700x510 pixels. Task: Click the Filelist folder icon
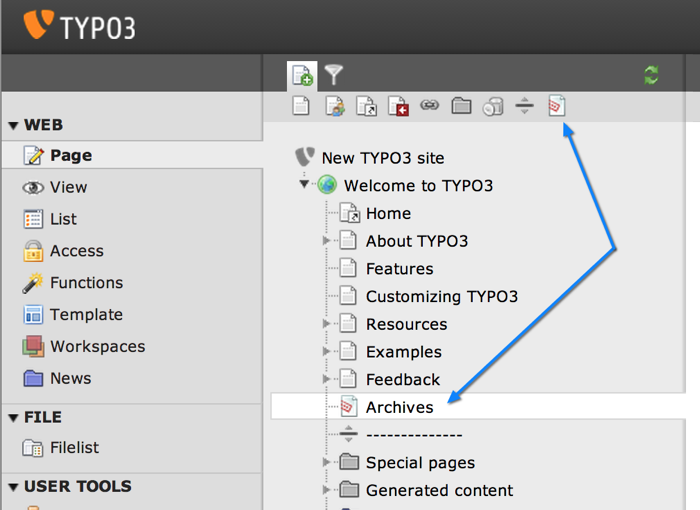coord(33,448)
